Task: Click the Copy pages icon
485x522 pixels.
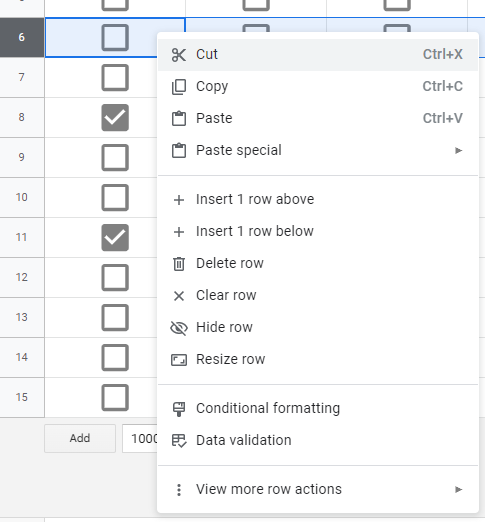Action: click(x=179, y=87)
